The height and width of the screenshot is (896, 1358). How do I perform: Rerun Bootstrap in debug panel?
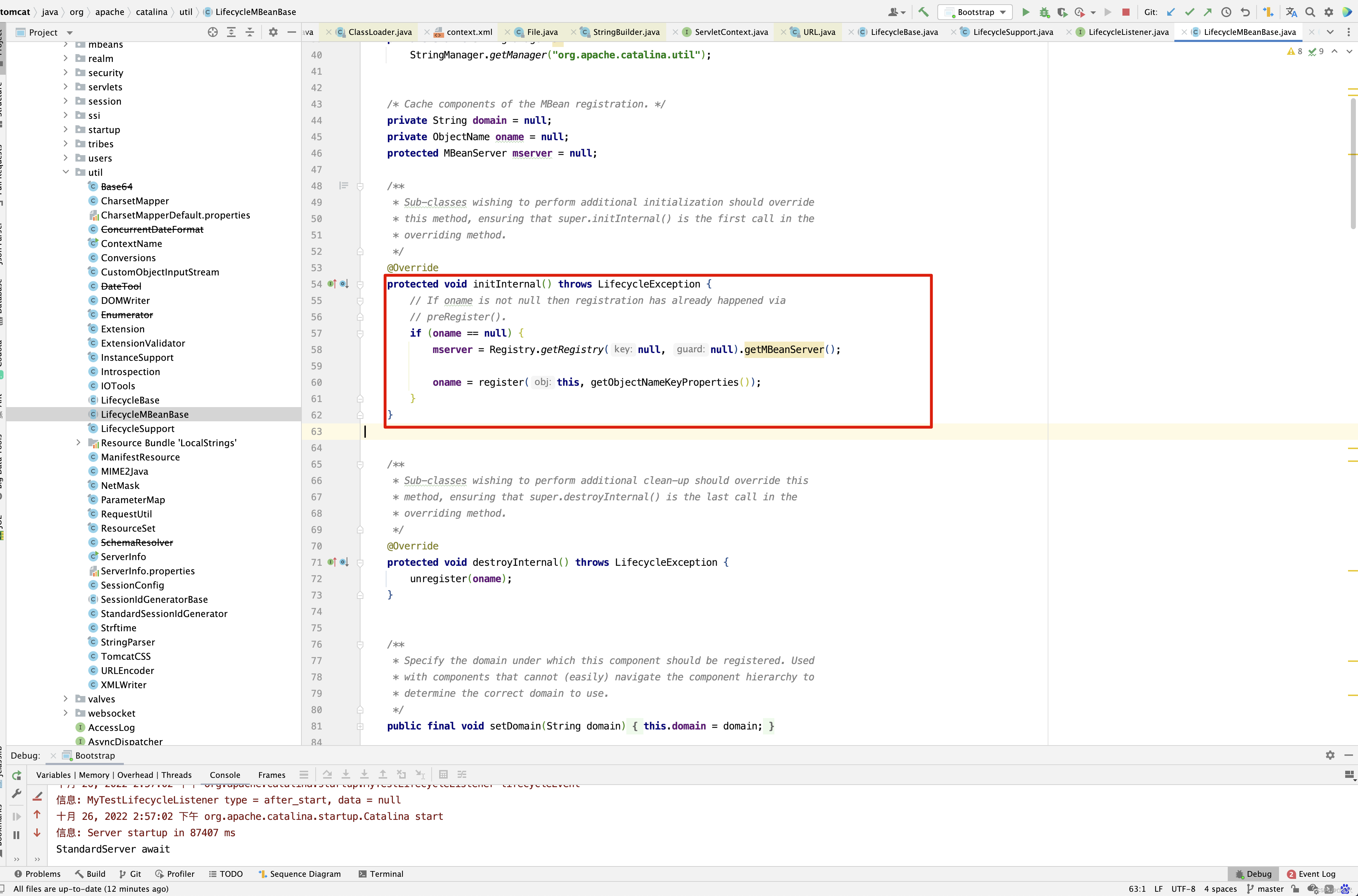(x=17, y=775)
